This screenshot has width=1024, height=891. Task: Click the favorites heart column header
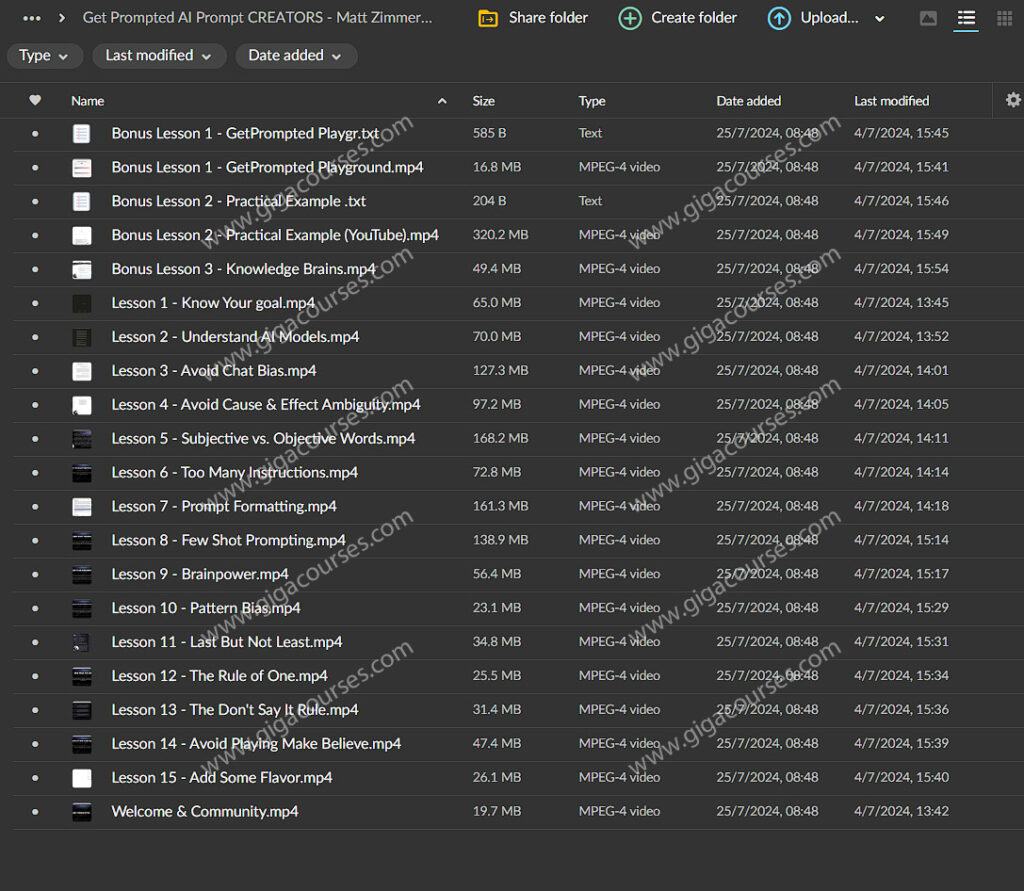35,100
